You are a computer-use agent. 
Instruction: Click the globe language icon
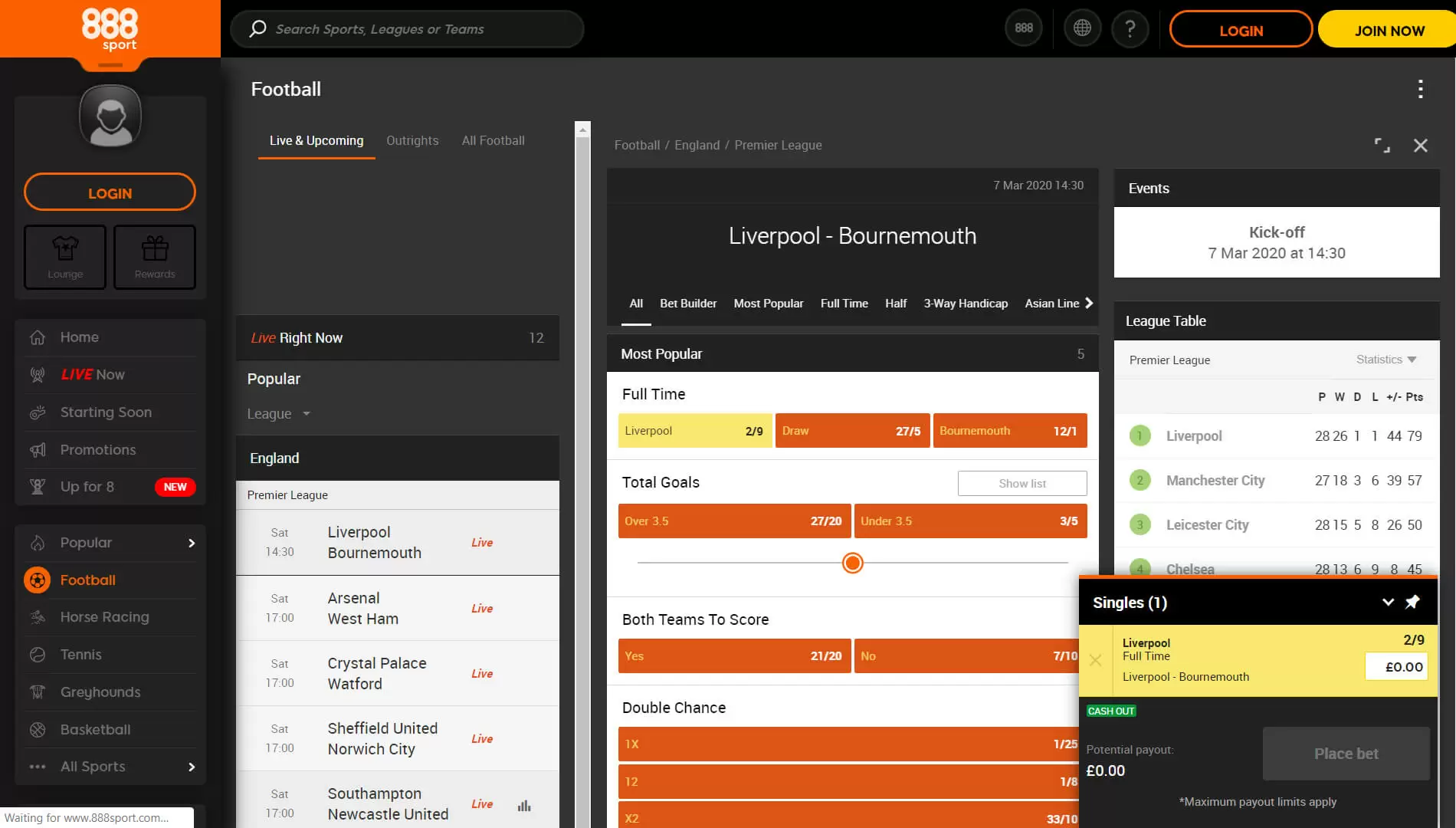pyautogui.click(x=1082, y=28)
